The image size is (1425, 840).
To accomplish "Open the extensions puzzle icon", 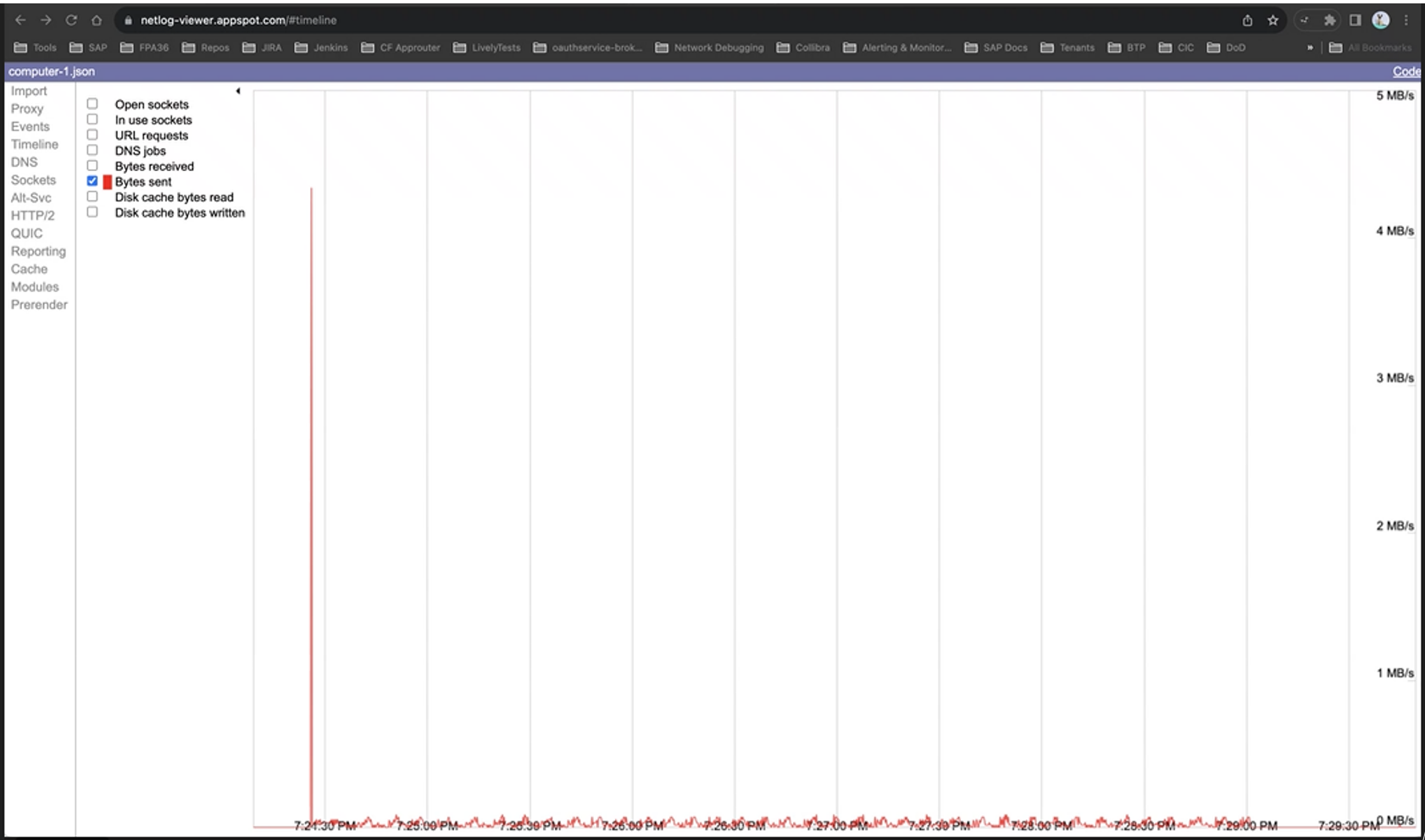I will tap(1329, 20).
